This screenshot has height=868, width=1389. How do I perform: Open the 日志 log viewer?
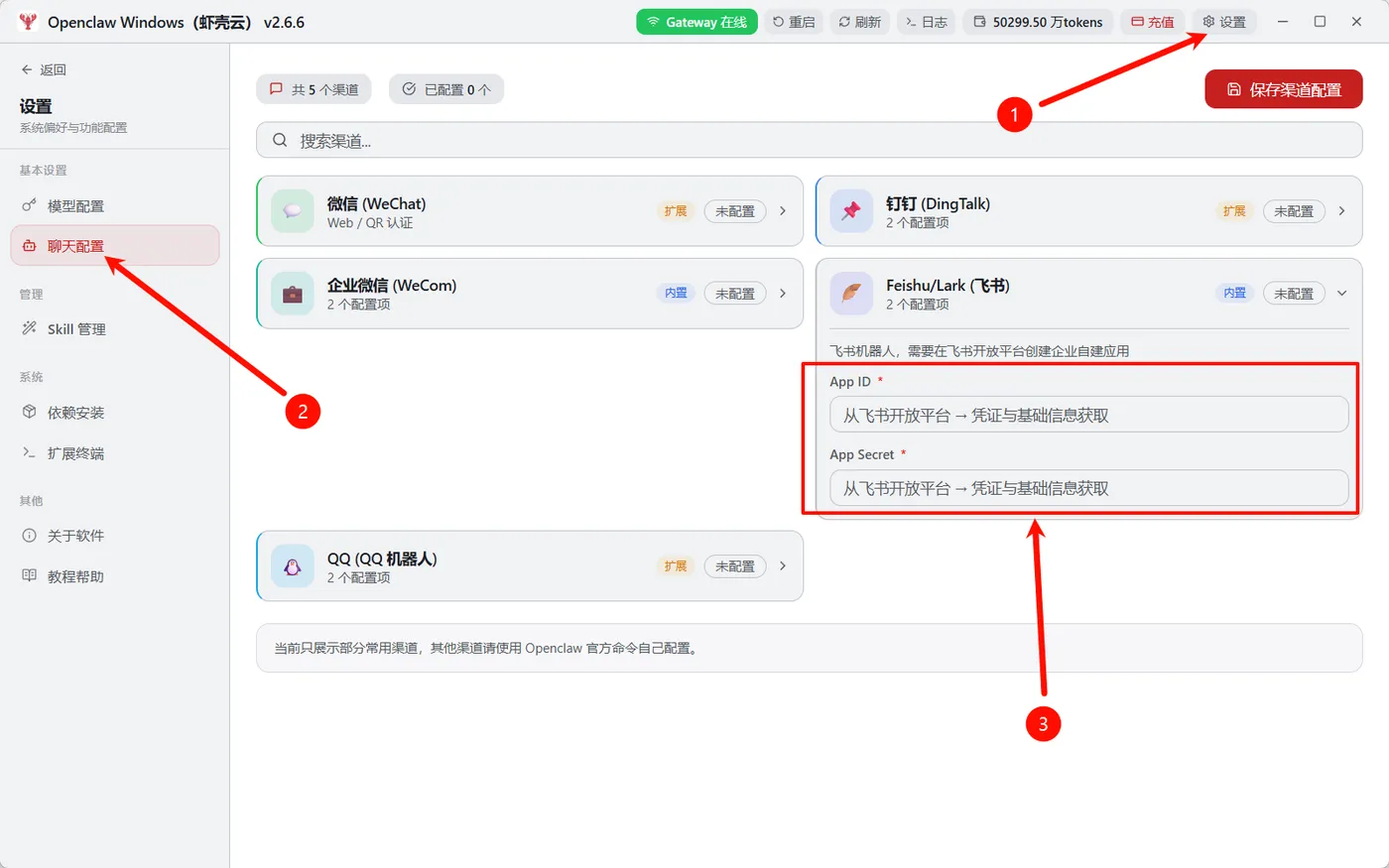coord(927,22)
